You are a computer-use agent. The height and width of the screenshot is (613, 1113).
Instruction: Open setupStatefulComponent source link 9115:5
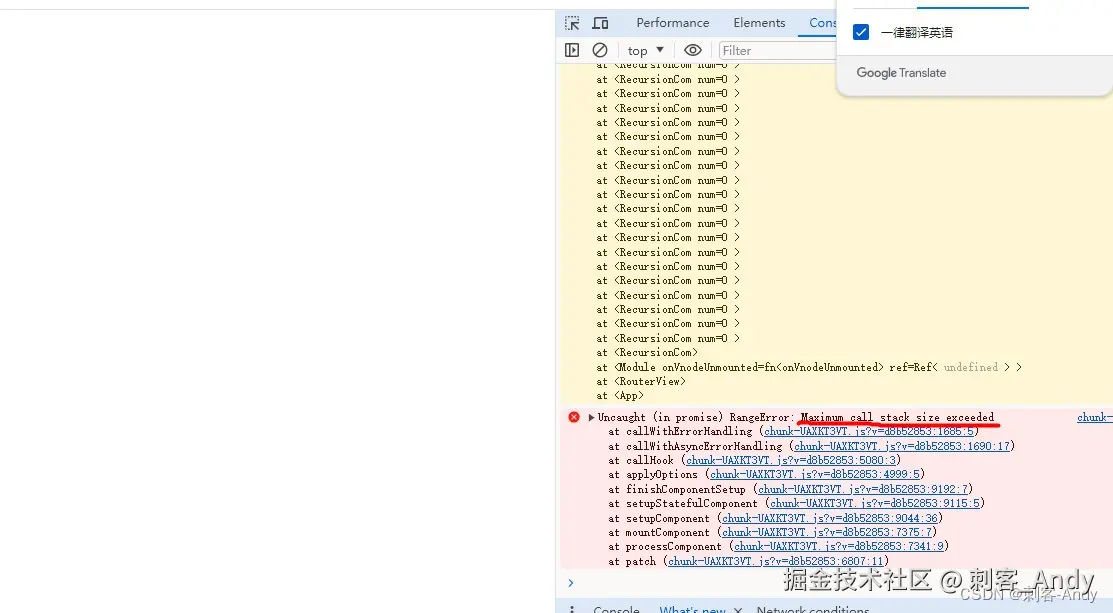click(874, 504)
